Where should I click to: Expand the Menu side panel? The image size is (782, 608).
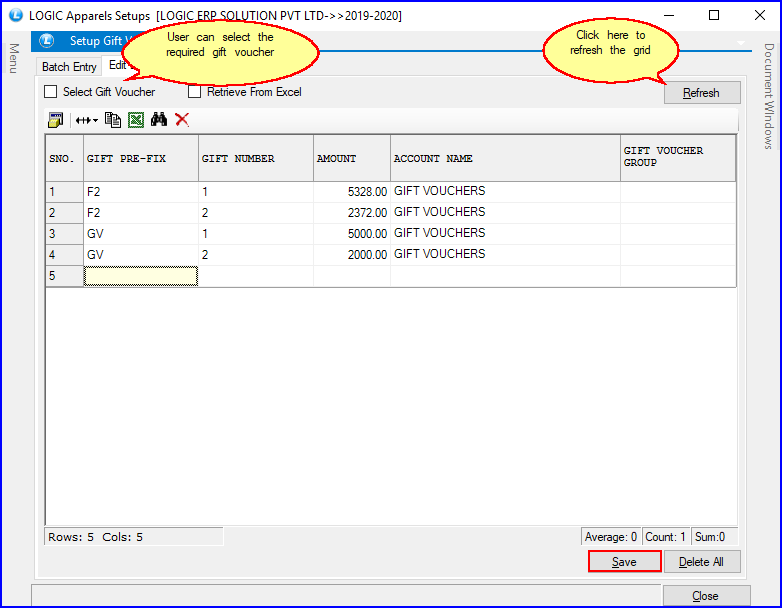click(14, 58)
